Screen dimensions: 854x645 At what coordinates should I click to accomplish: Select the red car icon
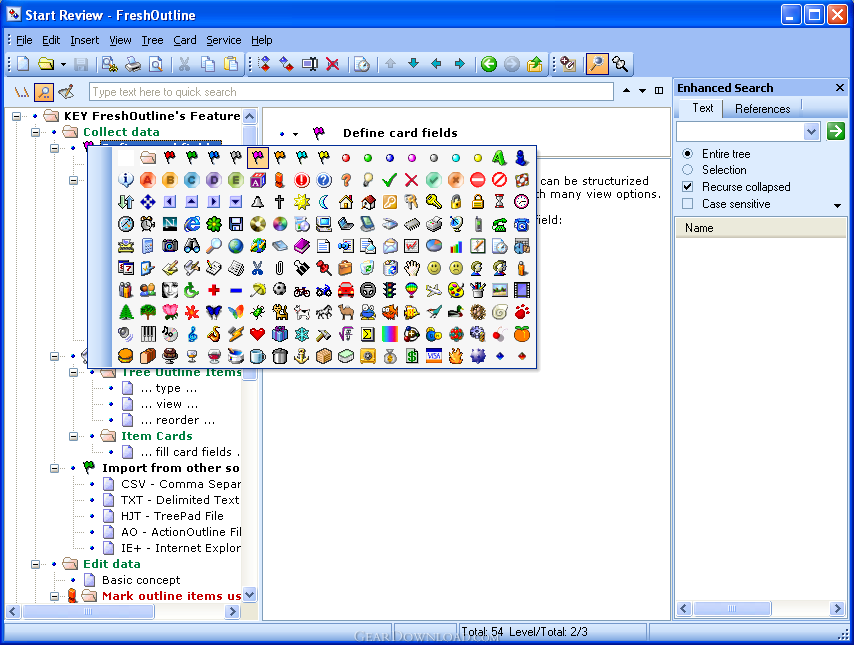click(346, 290)
